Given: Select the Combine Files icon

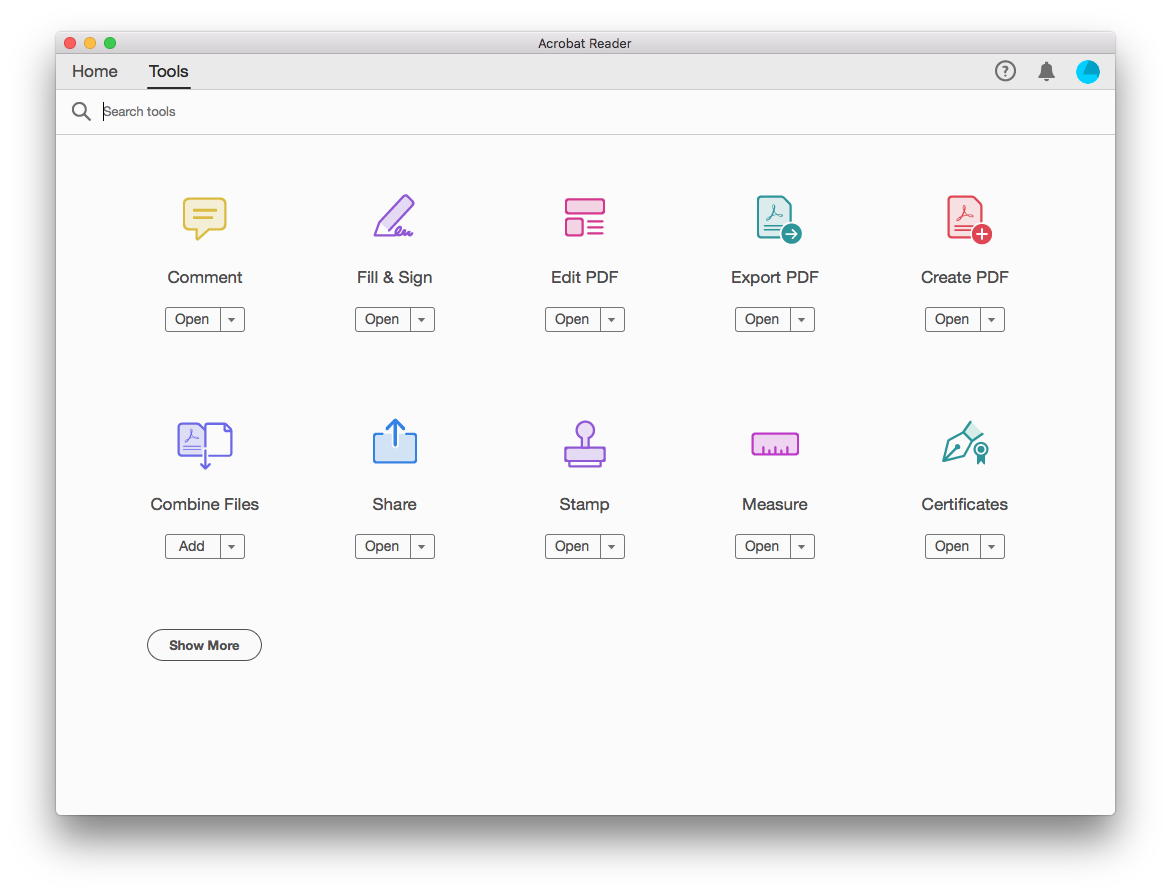Looking at the screenshot, I should (x=205, y=445).
